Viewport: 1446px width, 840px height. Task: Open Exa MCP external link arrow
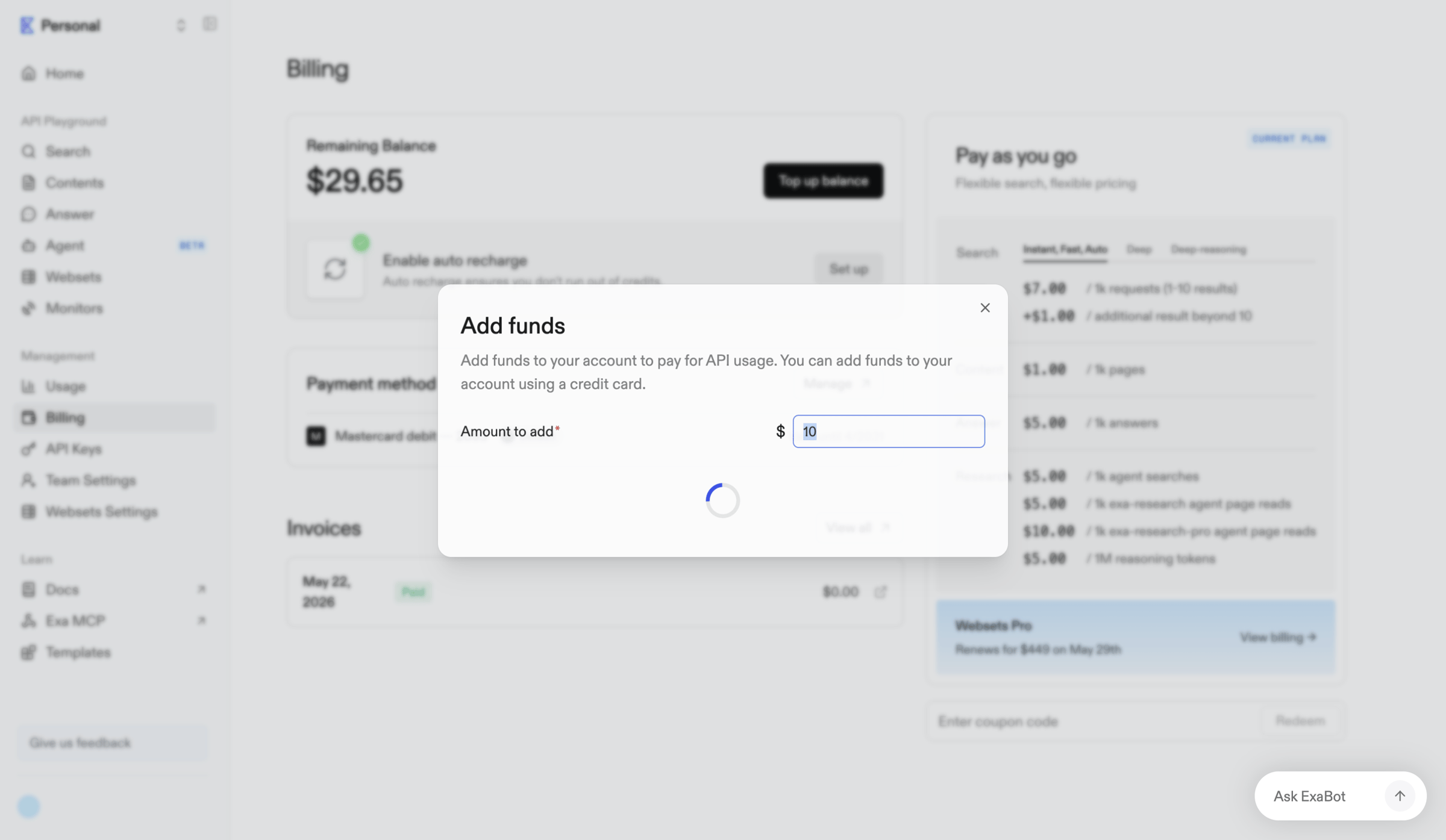pos(202,620)
